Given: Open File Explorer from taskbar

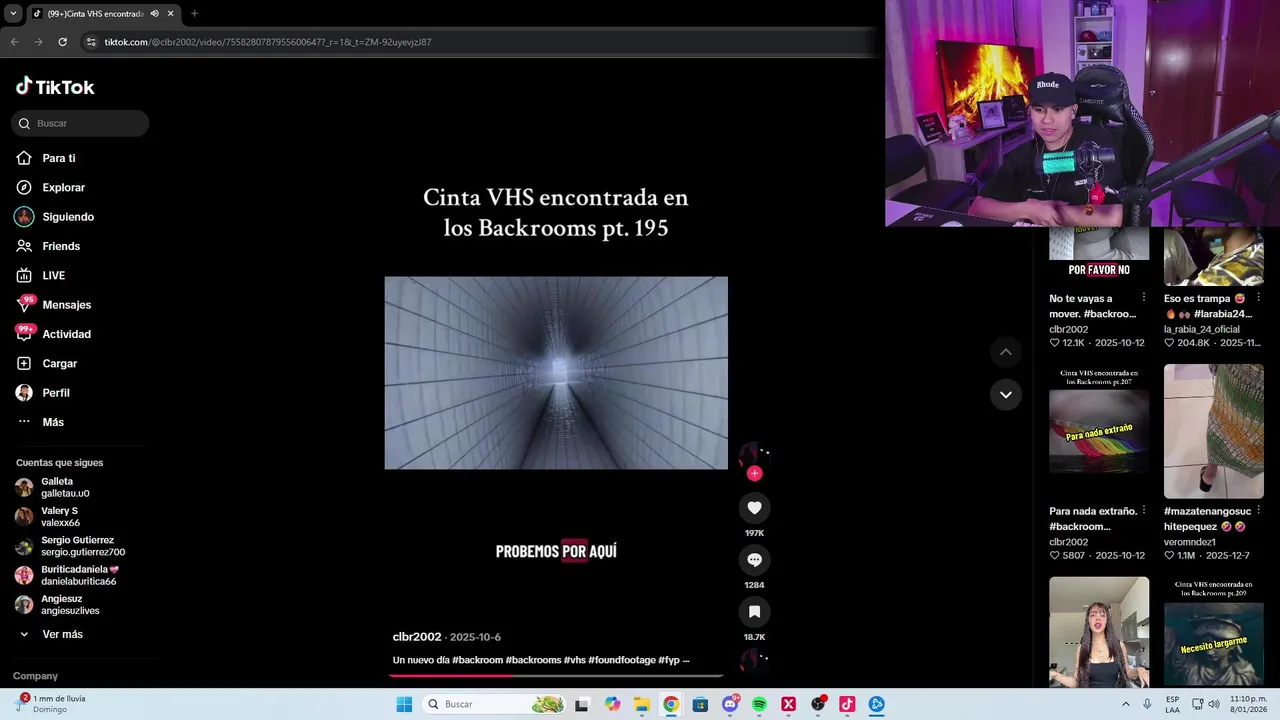Looking at the screenshot, I should pyautogui.click(x=641, y=704).
